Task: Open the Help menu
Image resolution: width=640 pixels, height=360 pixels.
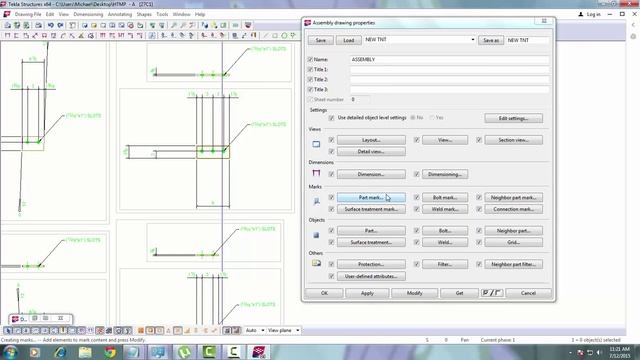Action: click(x=200, y=14)
